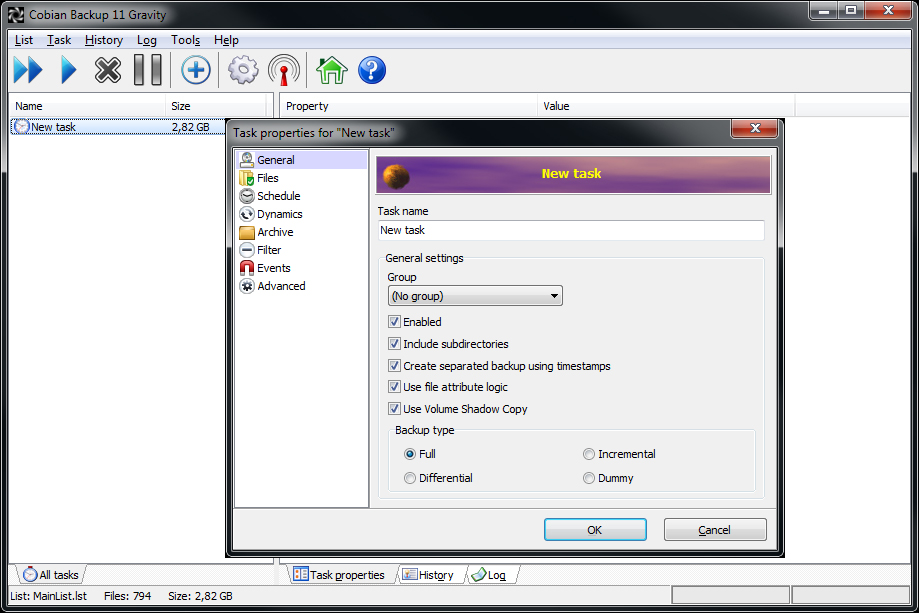Switch to the History tab label

(x=436, y=575)
